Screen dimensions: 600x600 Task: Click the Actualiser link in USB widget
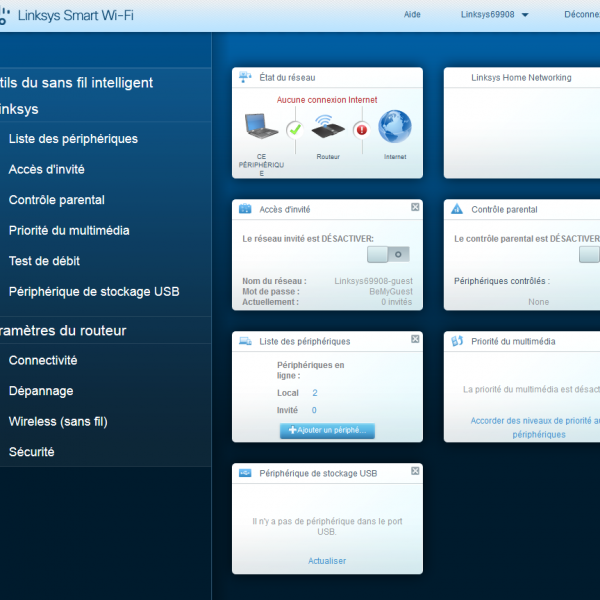coord(327,561)
